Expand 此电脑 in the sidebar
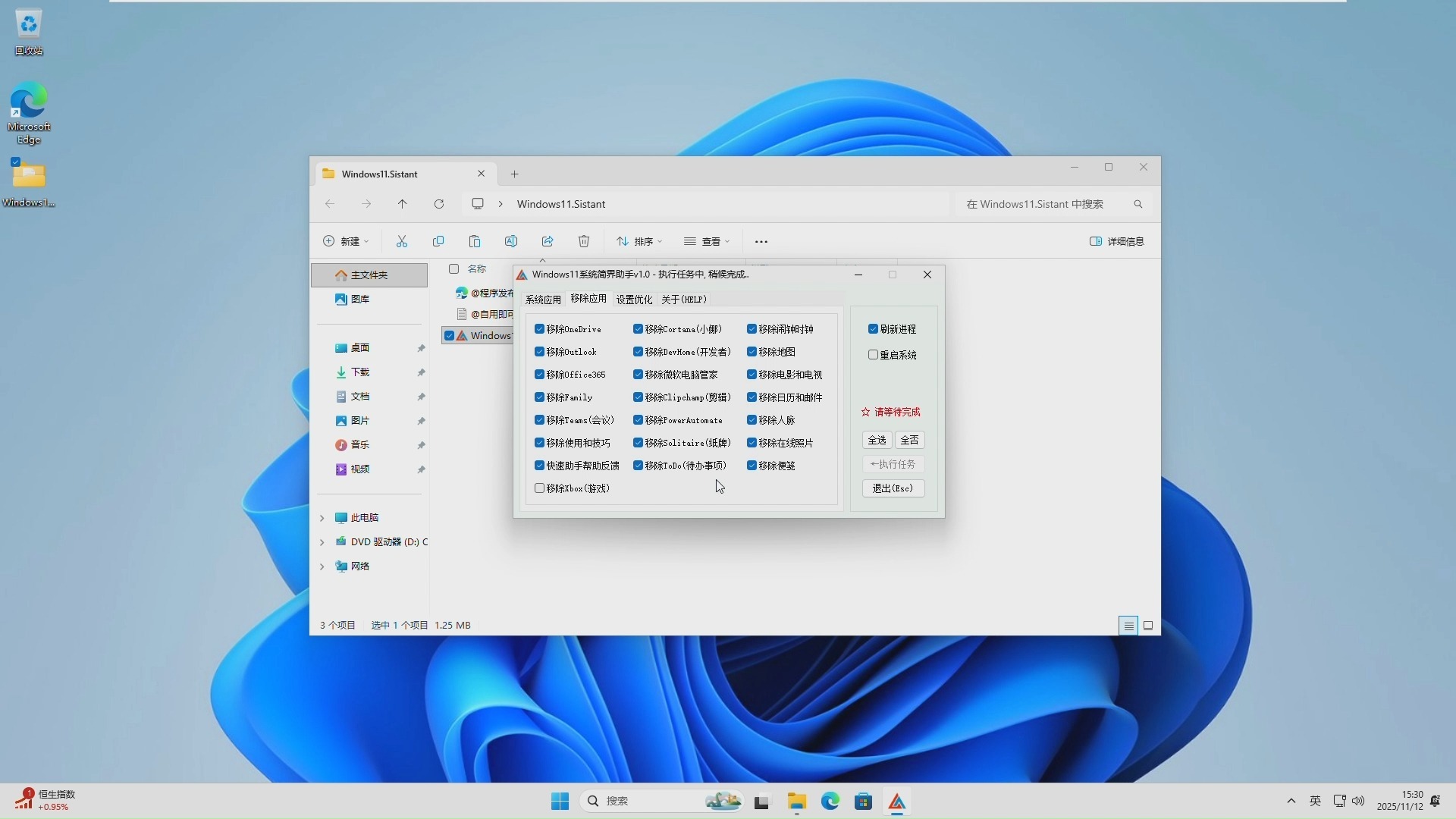Image resolution: width=1456 pixels, height=819 pixels. click(322, 518)
